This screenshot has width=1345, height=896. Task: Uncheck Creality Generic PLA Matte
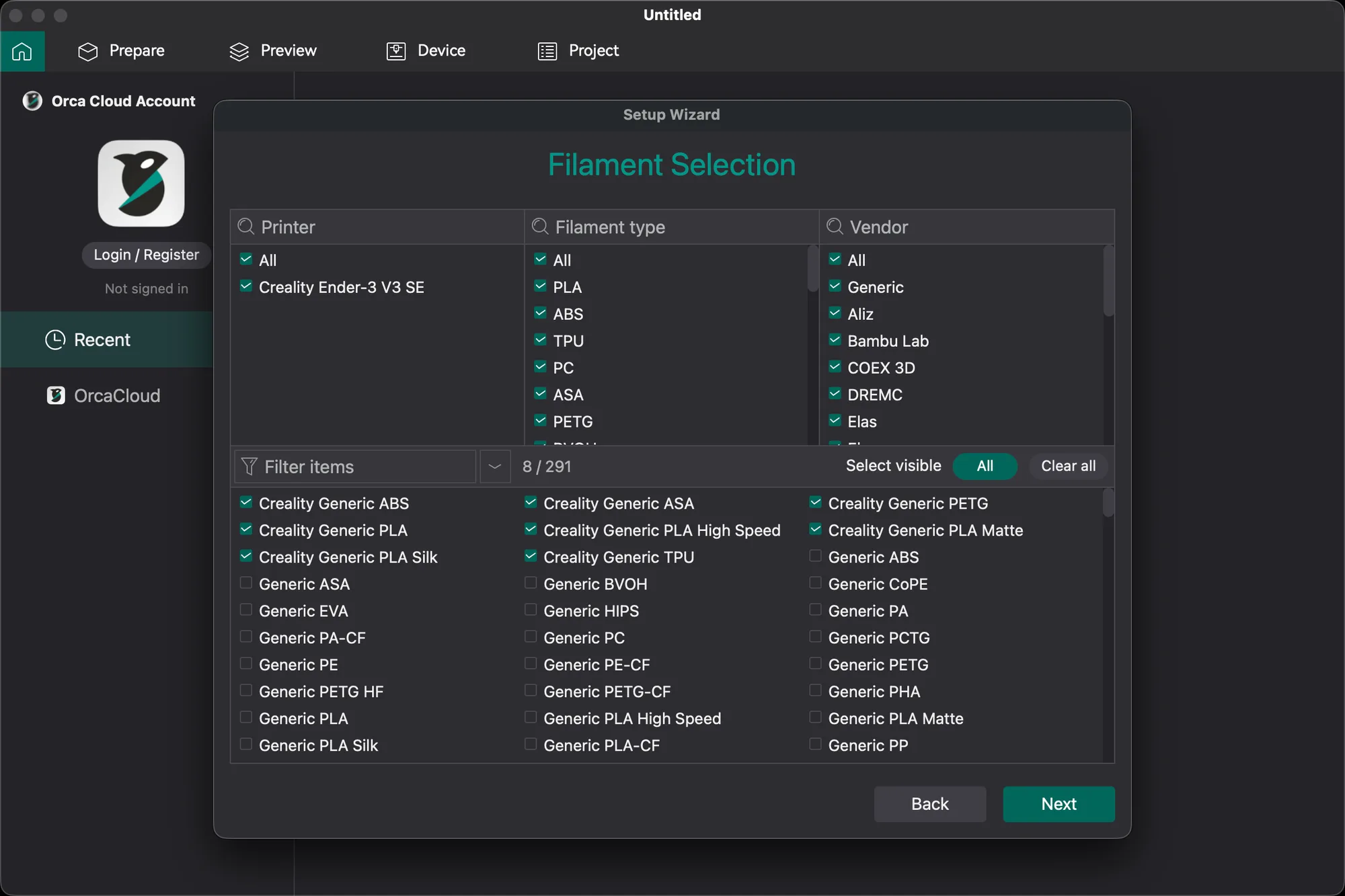point(816,530)
